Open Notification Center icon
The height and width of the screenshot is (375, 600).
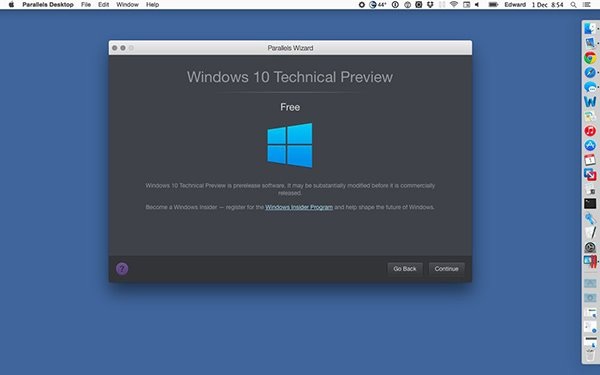coord(586,5)
